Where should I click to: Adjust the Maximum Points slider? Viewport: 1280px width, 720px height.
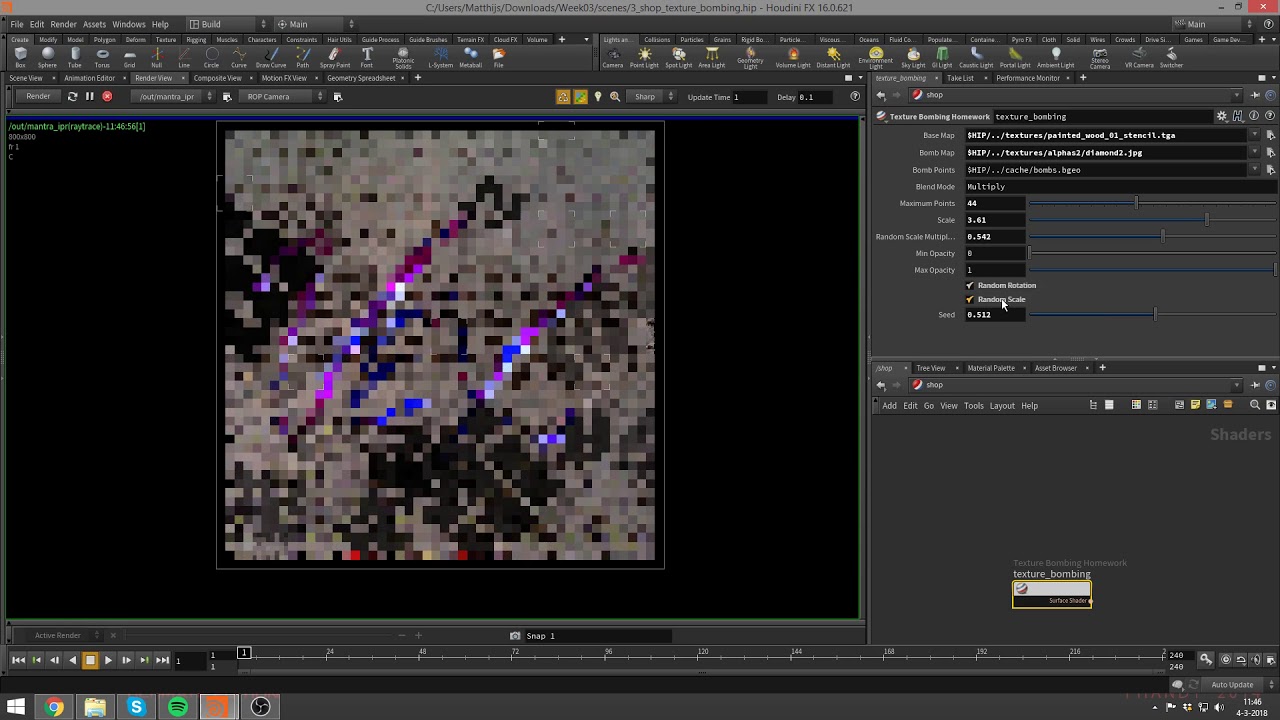[1152, 203]
